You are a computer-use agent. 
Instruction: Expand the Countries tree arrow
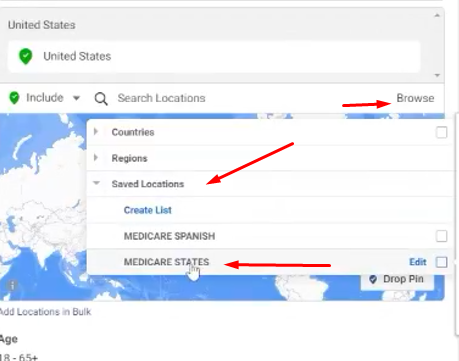pos(96,131)
